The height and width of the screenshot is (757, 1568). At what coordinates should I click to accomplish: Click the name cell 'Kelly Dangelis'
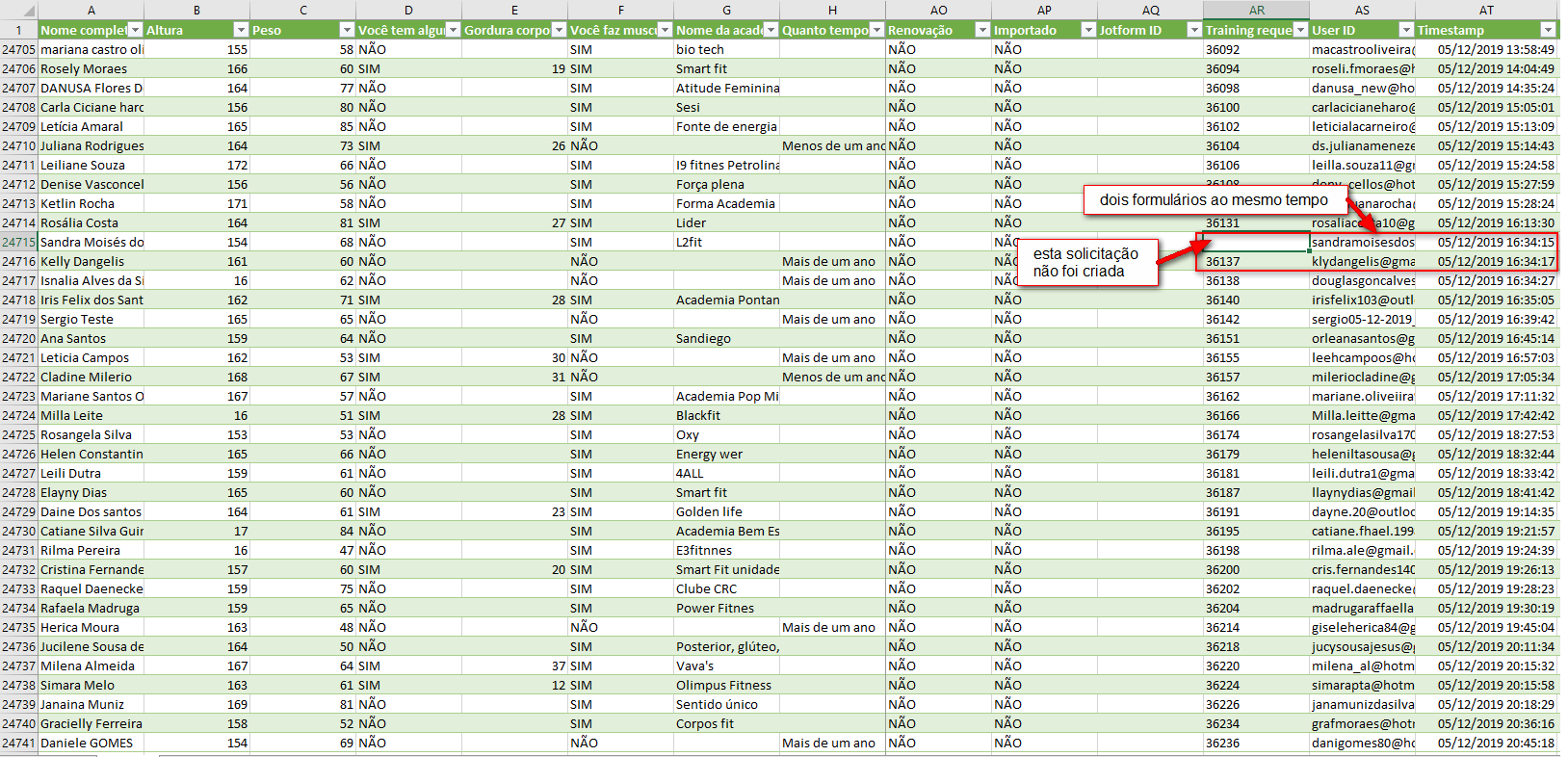91,261
